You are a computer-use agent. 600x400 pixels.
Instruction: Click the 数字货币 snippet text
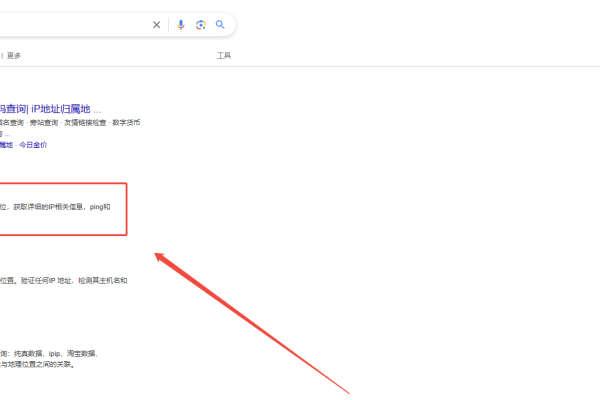pyautogui.click(x=125, y=122)
